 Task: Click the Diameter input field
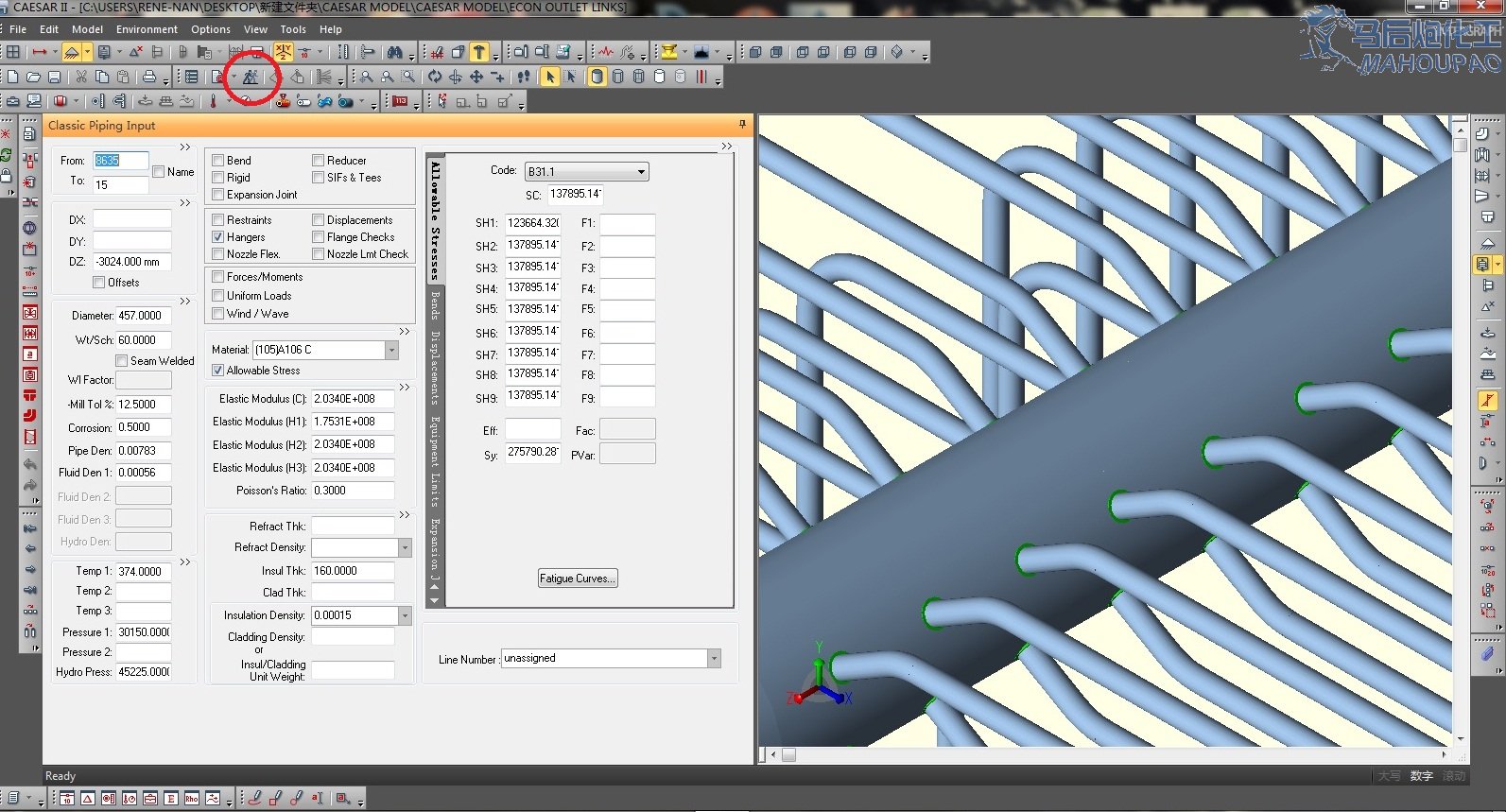pos(143,316)
